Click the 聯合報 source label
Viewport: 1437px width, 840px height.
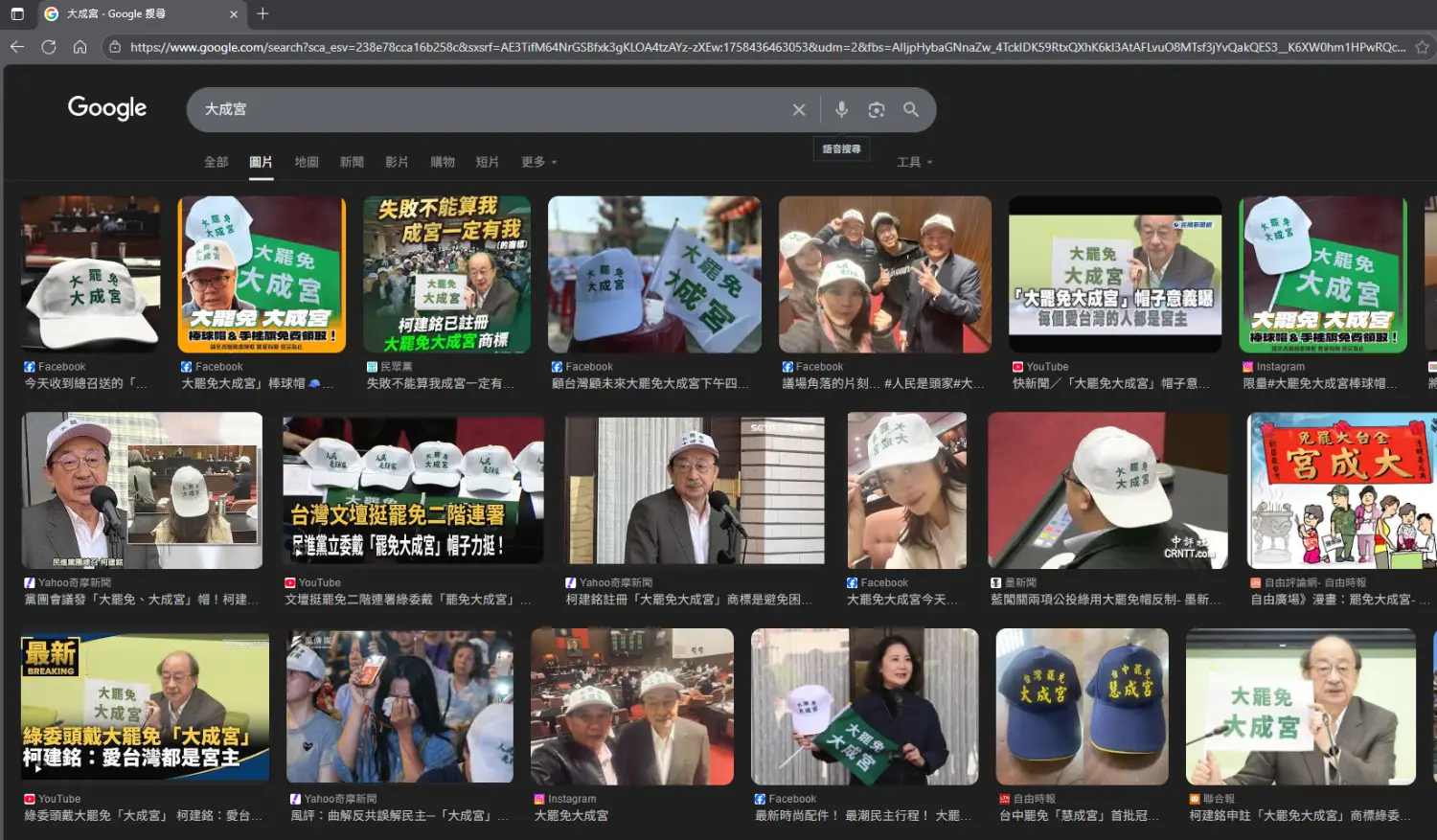pos(1219,799)
